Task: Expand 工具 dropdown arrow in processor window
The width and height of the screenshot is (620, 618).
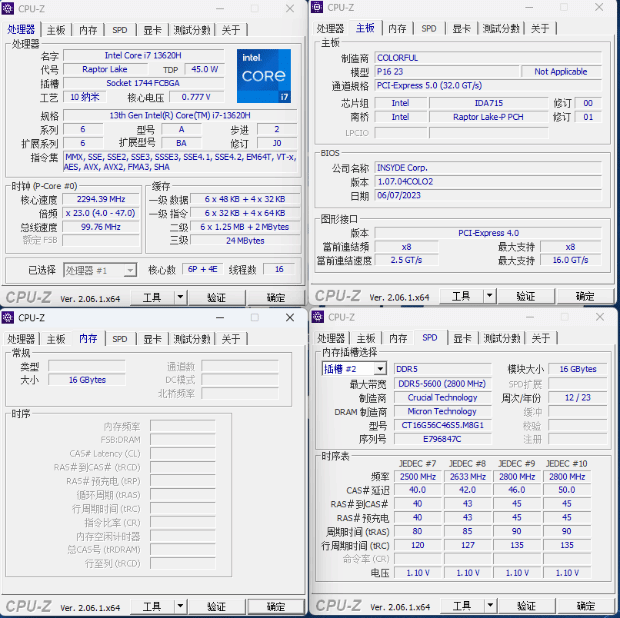Action: (x=180, y=297)
